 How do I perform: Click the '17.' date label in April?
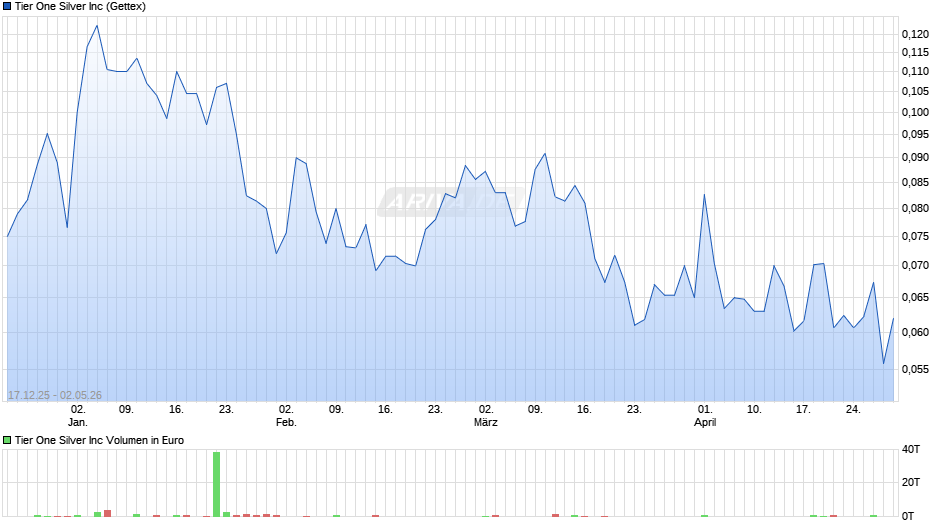pyautogui.click(x=803, y=410)
